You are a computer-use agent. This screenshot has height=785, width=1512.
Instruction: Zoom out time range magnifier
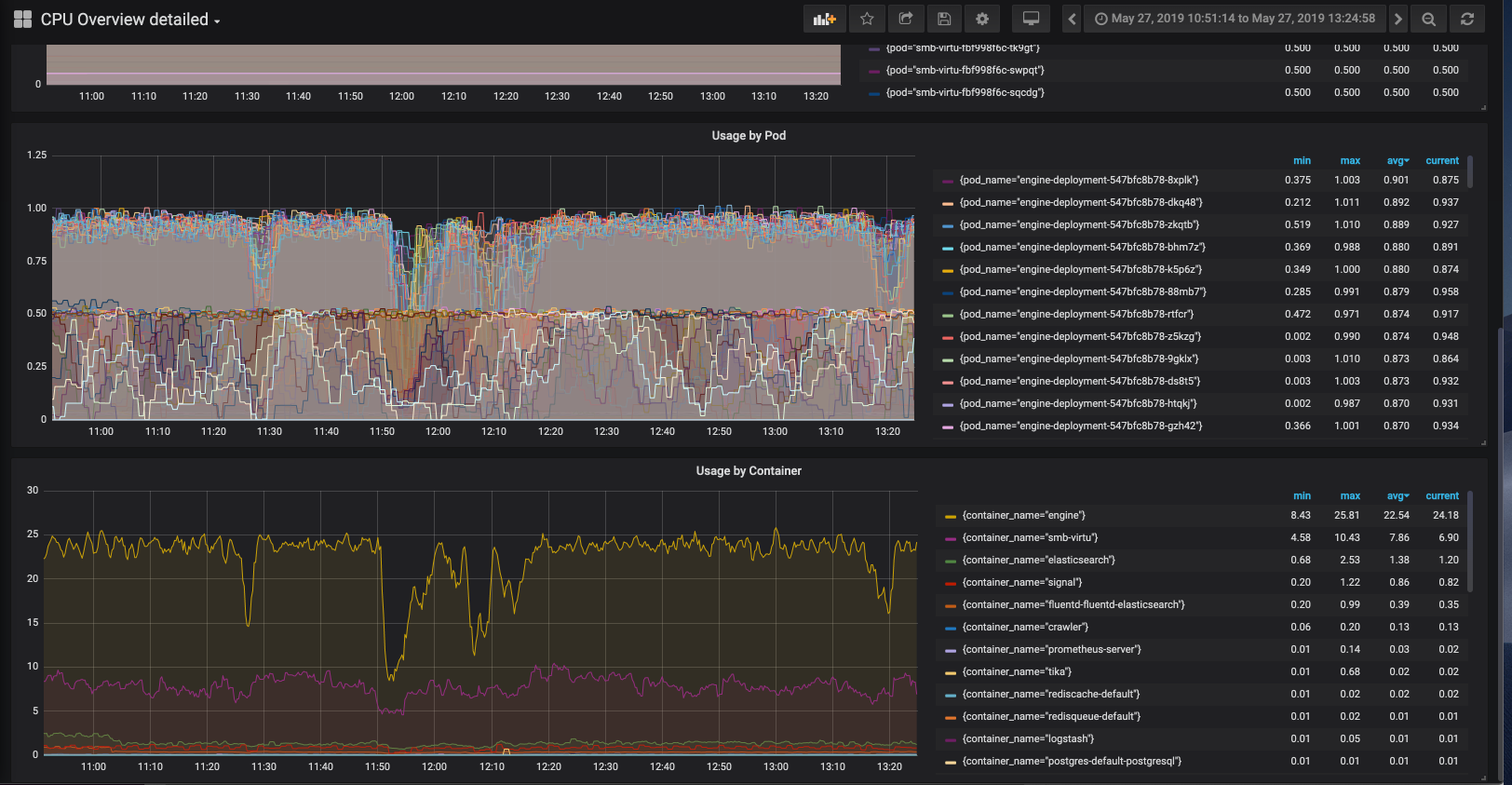tap(1428, 19)
